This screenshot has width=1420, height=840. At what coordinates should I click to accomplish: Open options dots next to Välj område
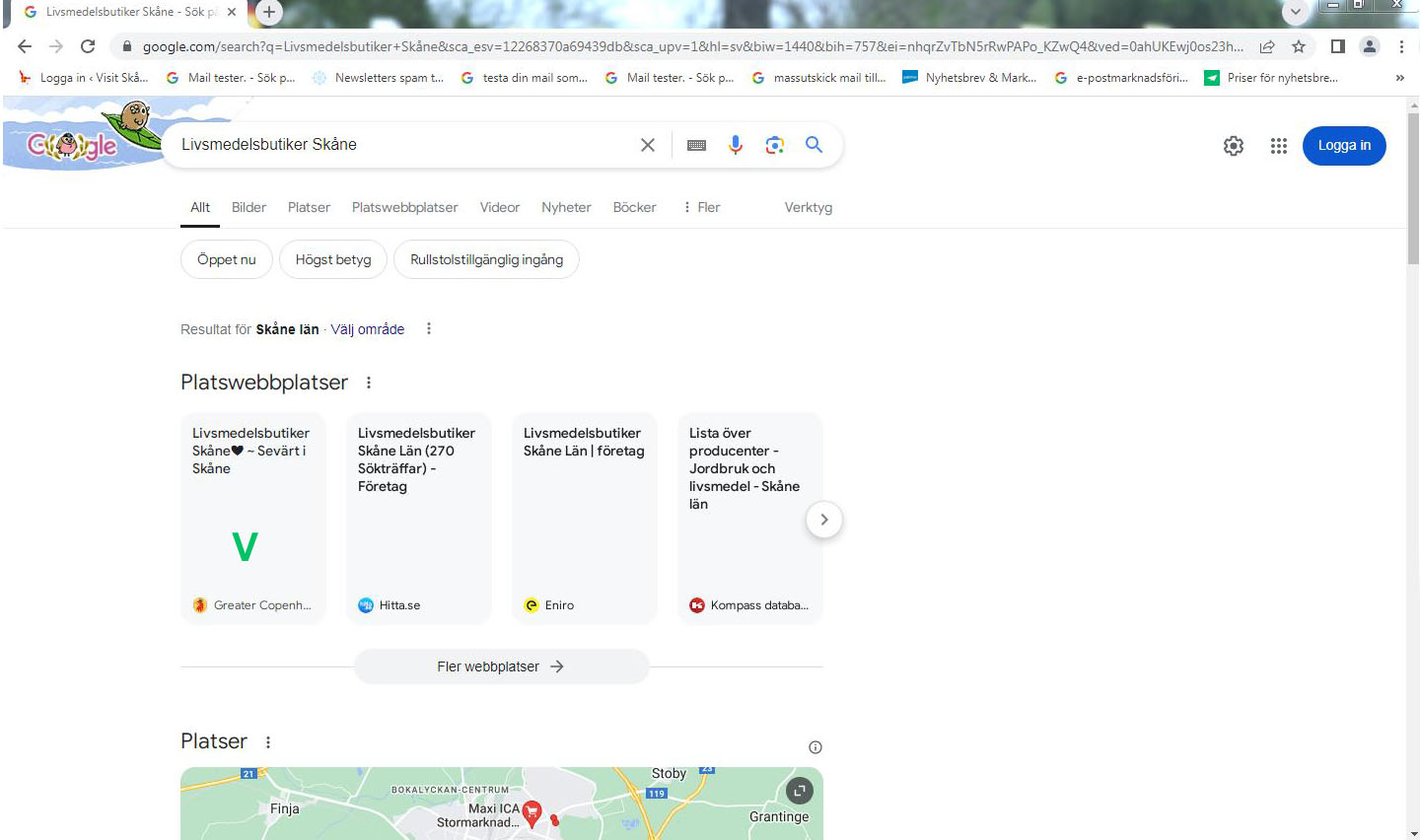click(429, 328)
